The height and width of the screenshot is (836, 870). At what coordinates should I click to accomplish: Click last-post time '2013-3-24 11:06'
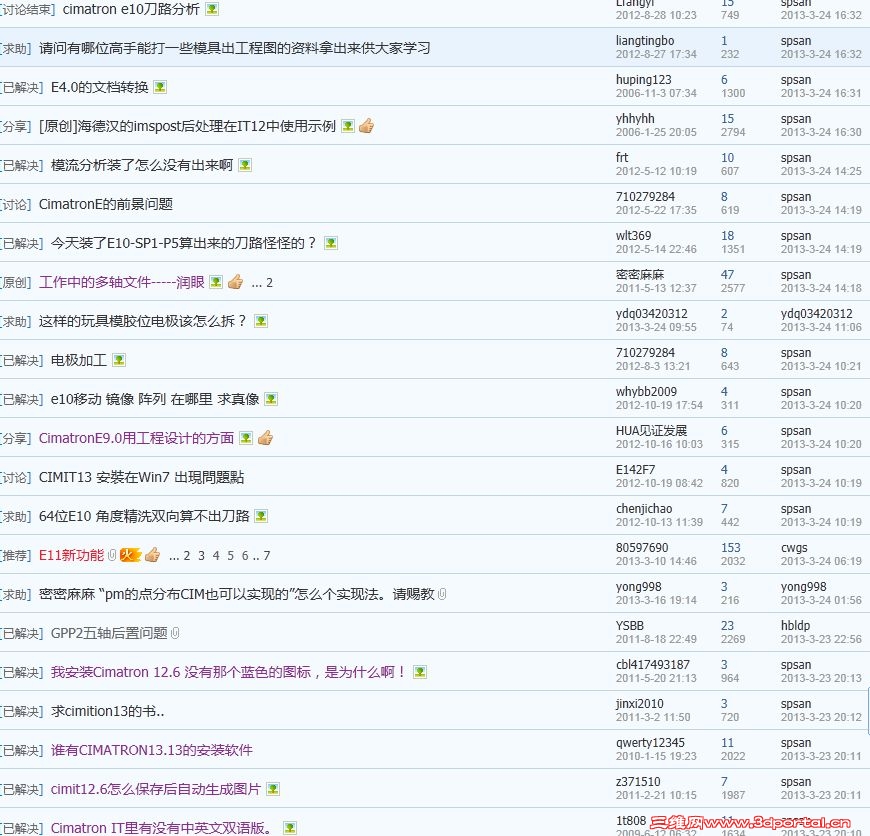point(821,327)
